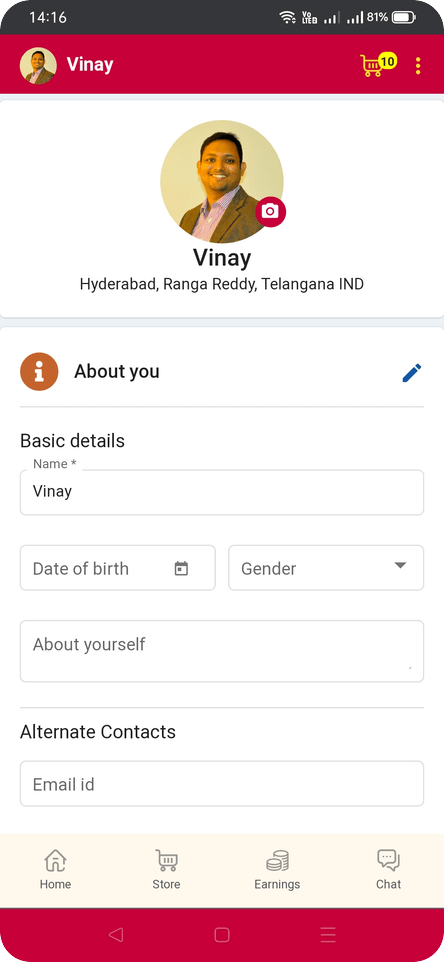The image size is (444, 962).
Task: Edit About you with the pencil icon
Action: tap(411, 372)
